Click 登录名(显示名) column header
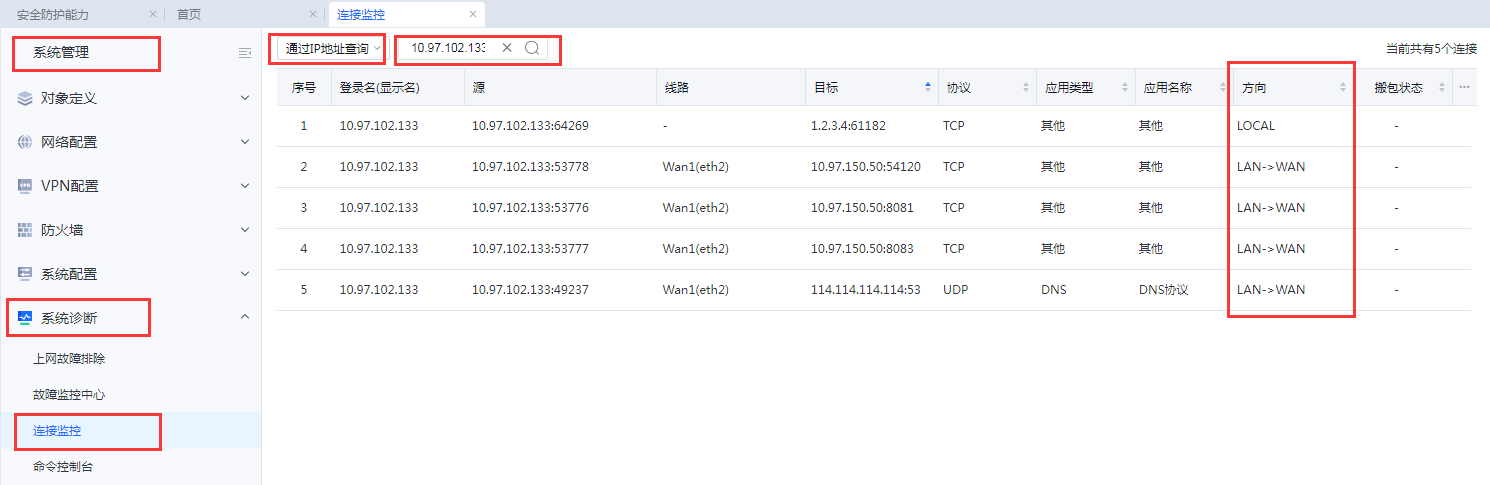Viewport: 1490px width, 485px height. point(397,87)
